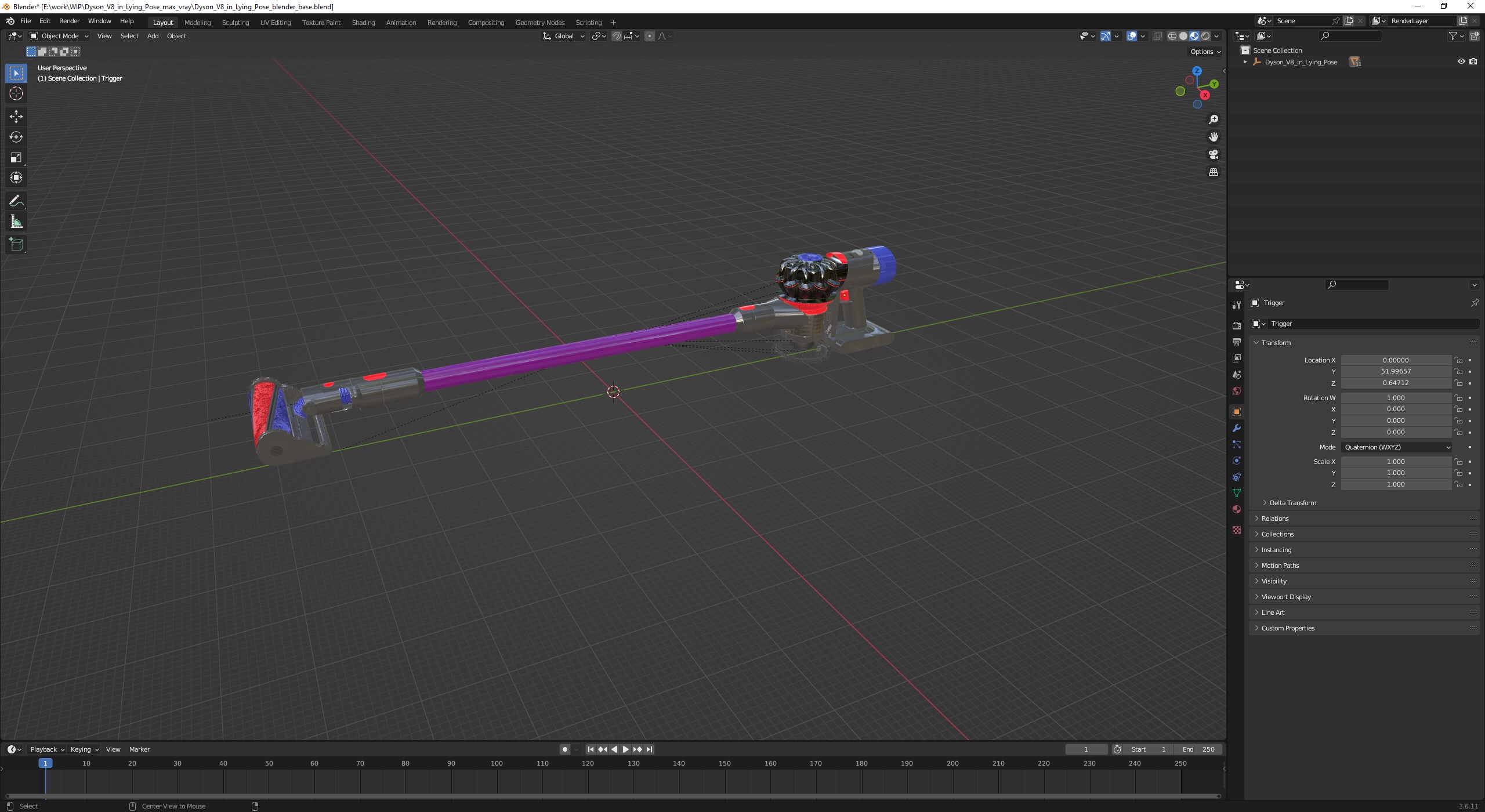This screenshot has height=812, width=1485.
Task: Activate the Move tool
Action: (16, 117)
